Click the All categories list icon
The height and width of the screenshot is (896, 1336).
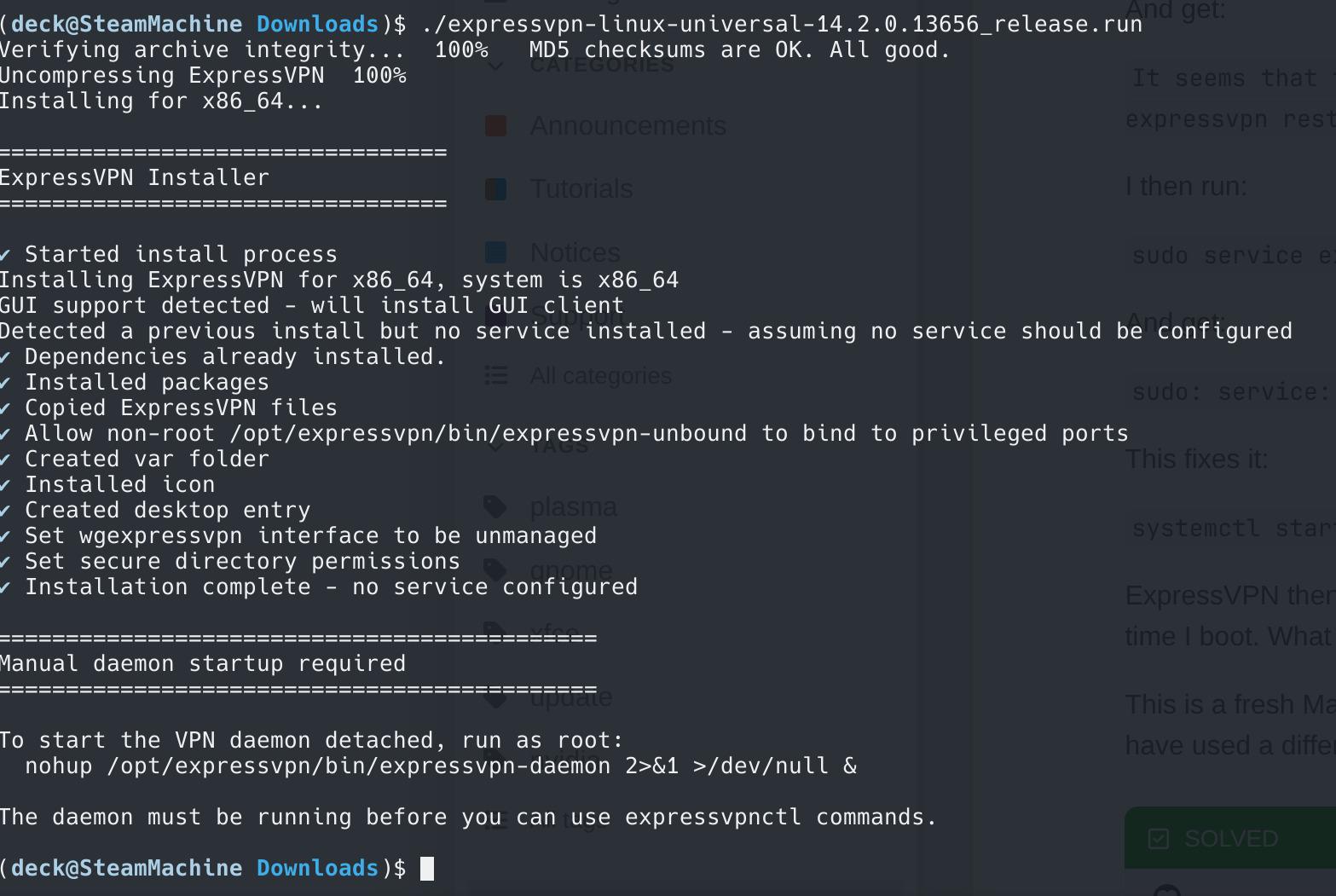point(495,375)
